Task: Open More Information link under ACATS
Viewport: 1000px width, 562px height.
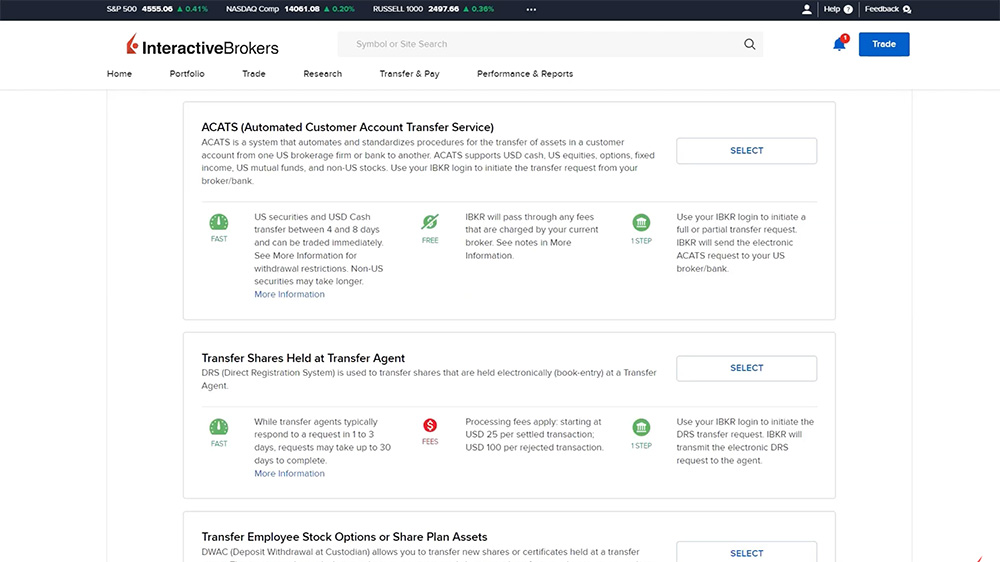Action: 289,295
